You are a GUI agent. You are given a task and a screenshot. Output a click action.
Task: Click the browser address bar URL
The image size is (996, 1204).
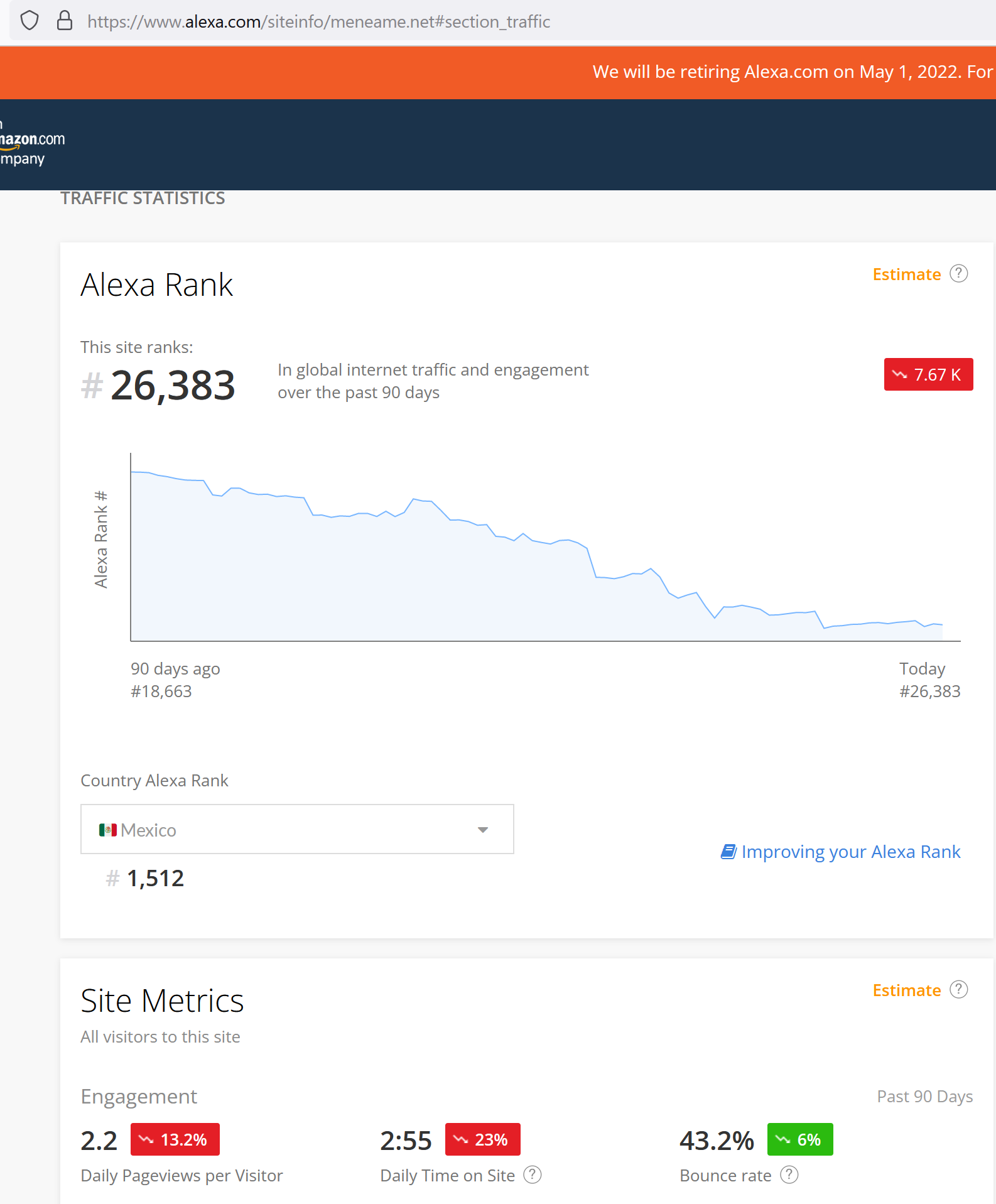(318, 21)
